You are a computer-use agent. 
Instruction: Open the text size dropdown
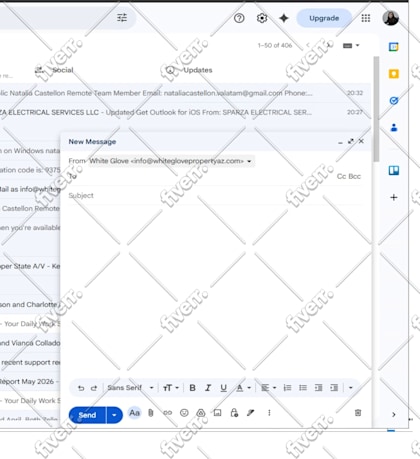pyautogui.click(x=171, y=388)
